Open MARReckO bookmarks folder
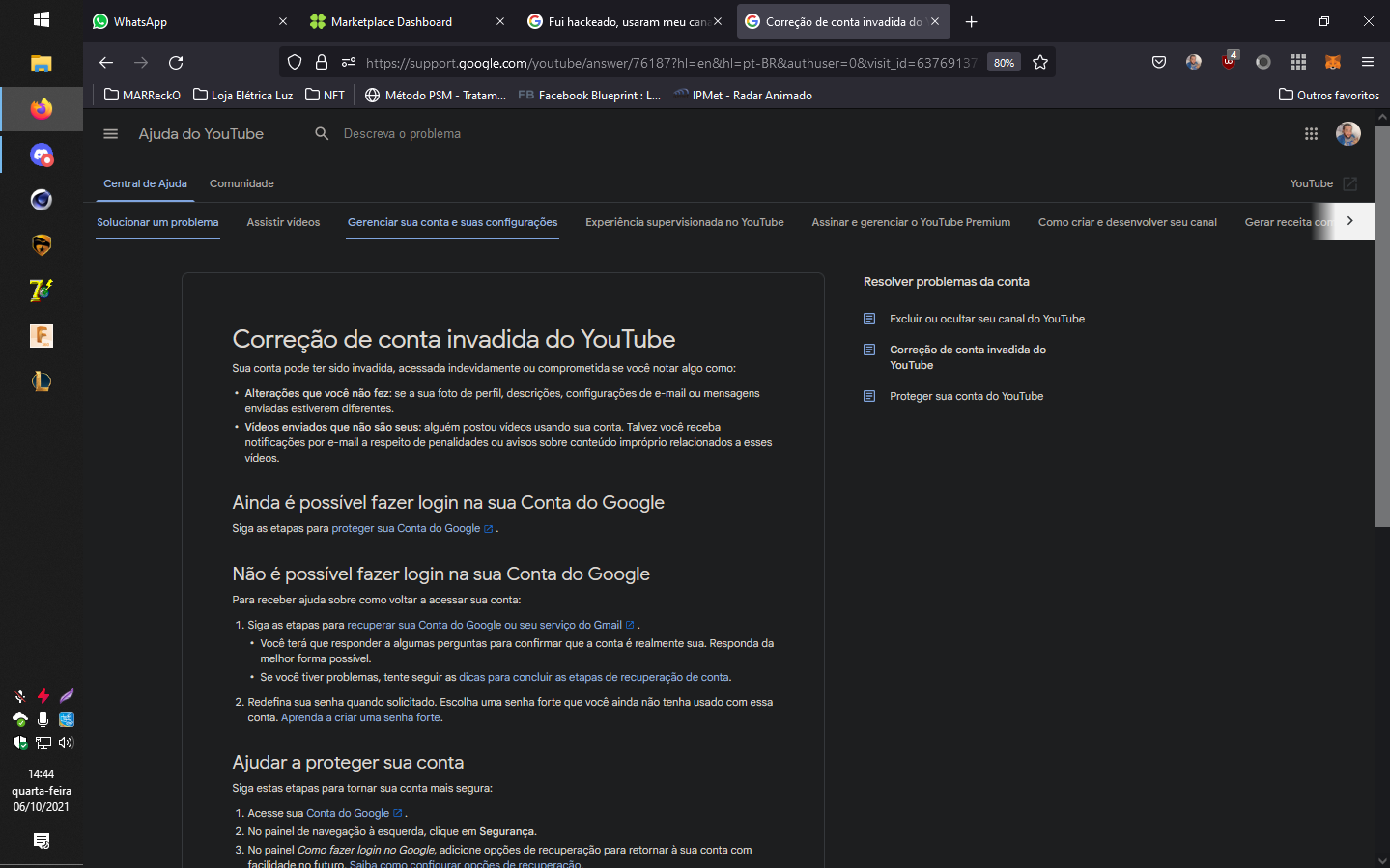1390x868 pixels. pyautogui.click(x=142, y=96)
